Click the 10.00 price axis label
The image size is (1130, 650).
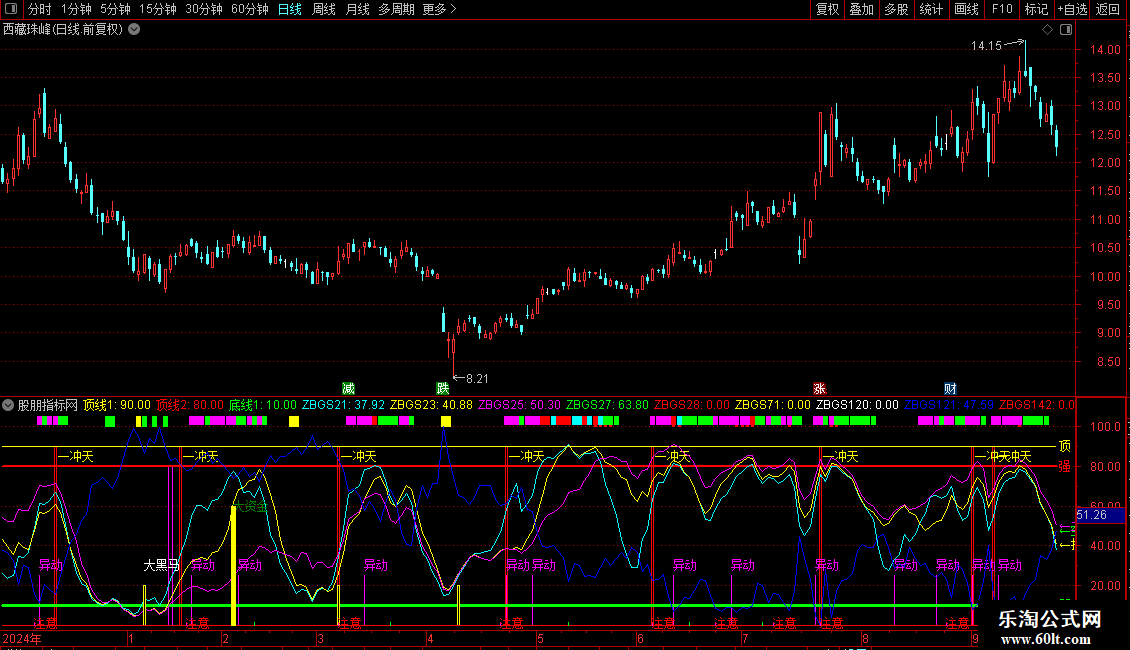[1105, 277]
